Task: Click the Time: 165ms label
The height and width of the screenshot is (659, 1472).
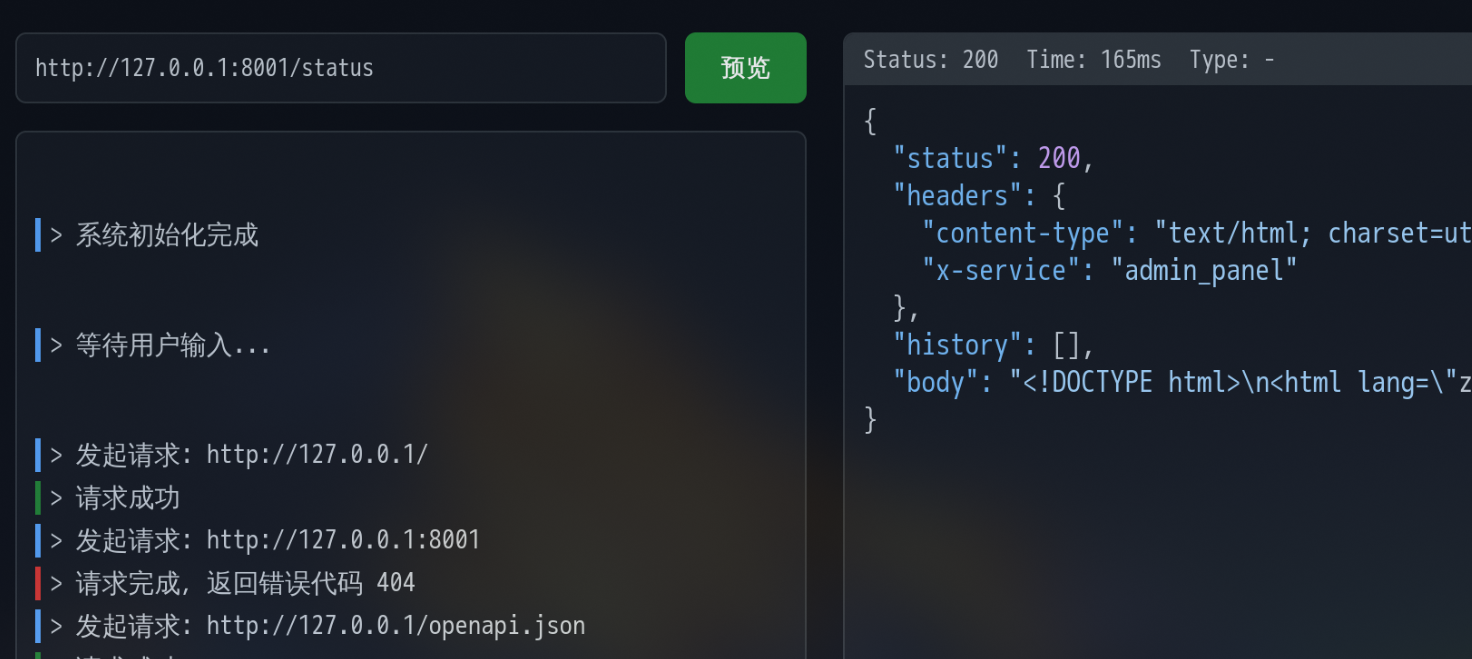Action: tap(1094, 60)
